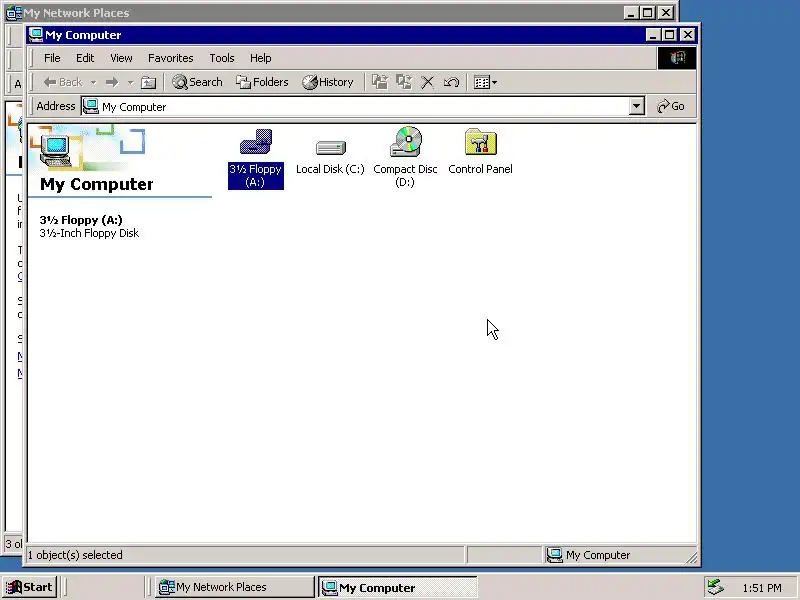The height and width of the screenshot is (600, 800).
Task: Open the Search pane from the toolbar
Action: (x=197, y=82)
